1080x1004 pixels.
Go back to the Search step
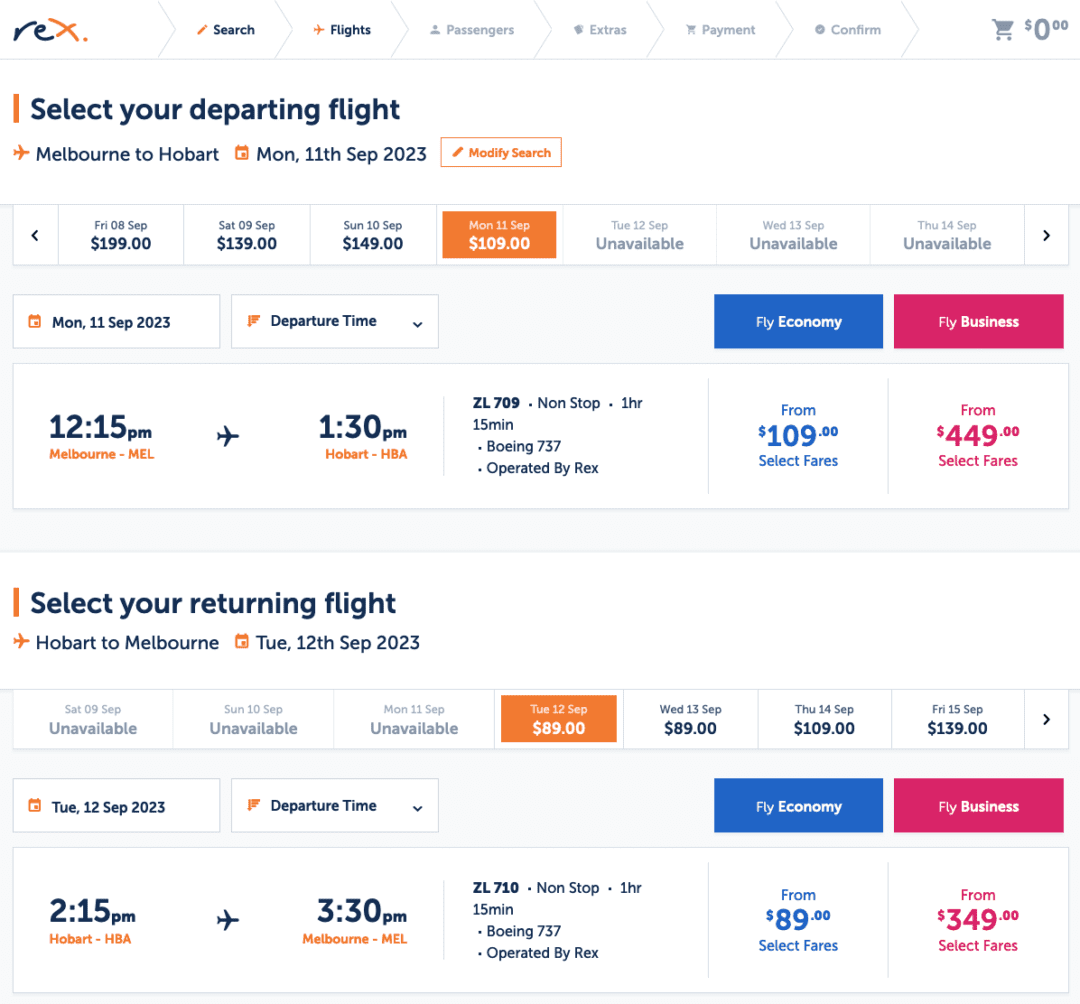click(x=226, y=30)
